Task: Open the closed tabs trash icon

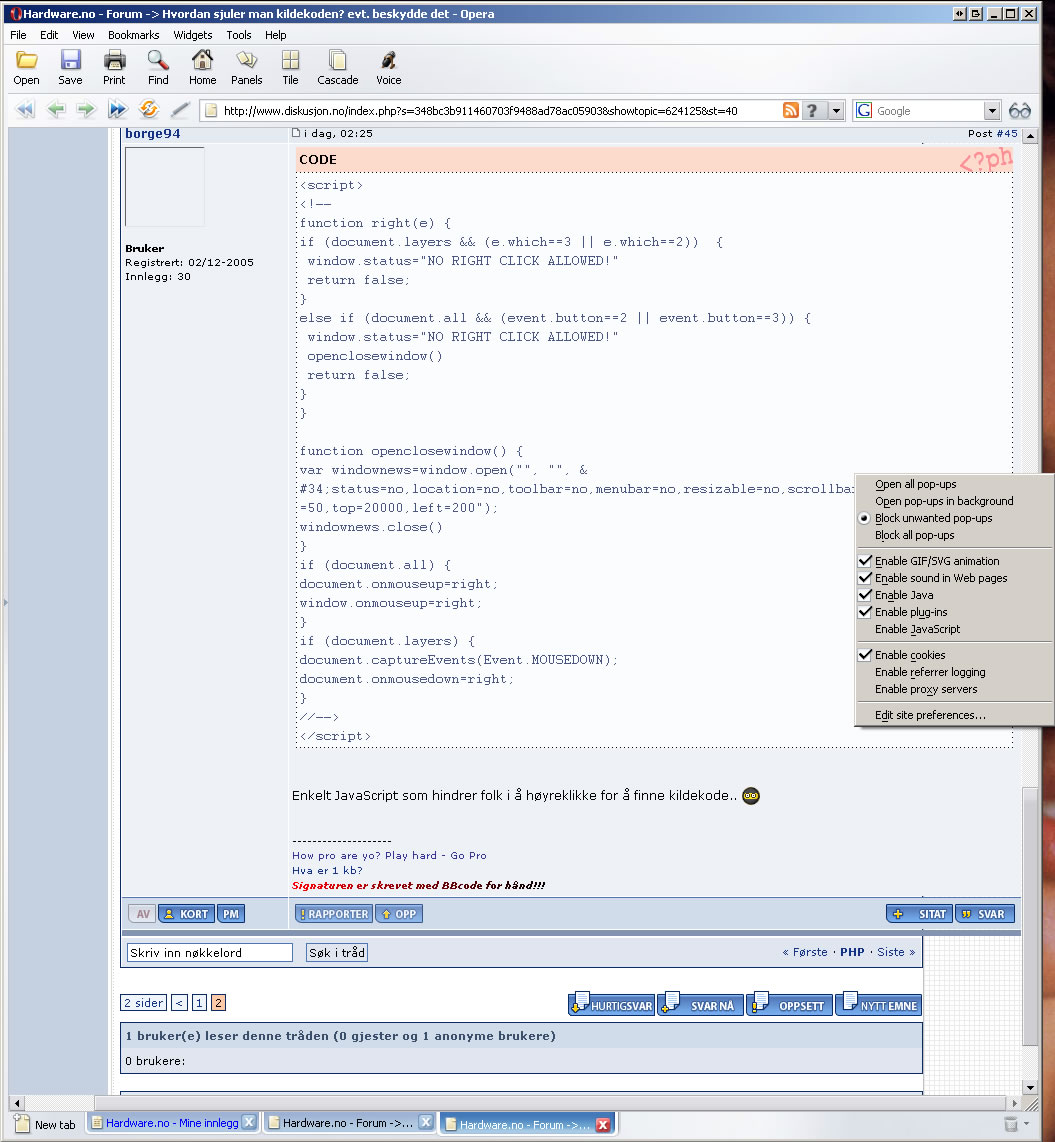Action: pyautogui.click(x=1011, y=1124)
